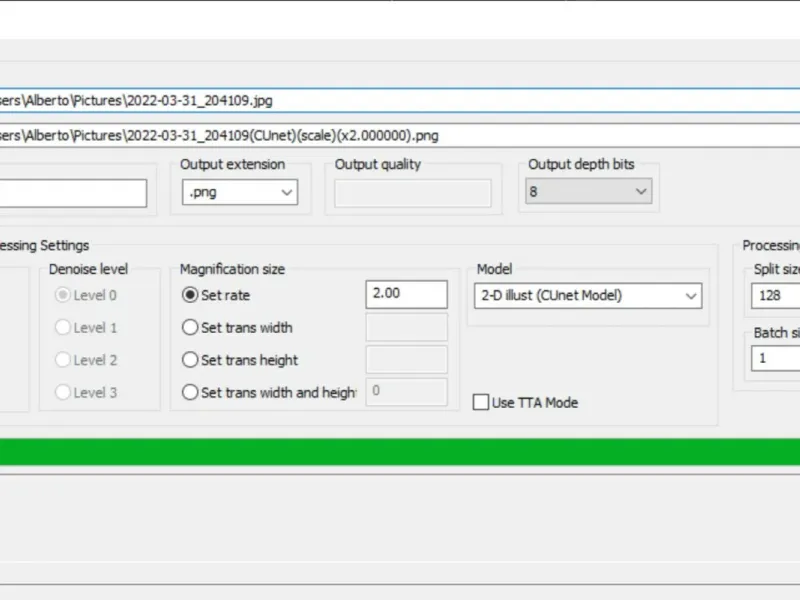800x600 pixels.
Task: Open the Output depth bits dropdown
Action: click(589, 191)
